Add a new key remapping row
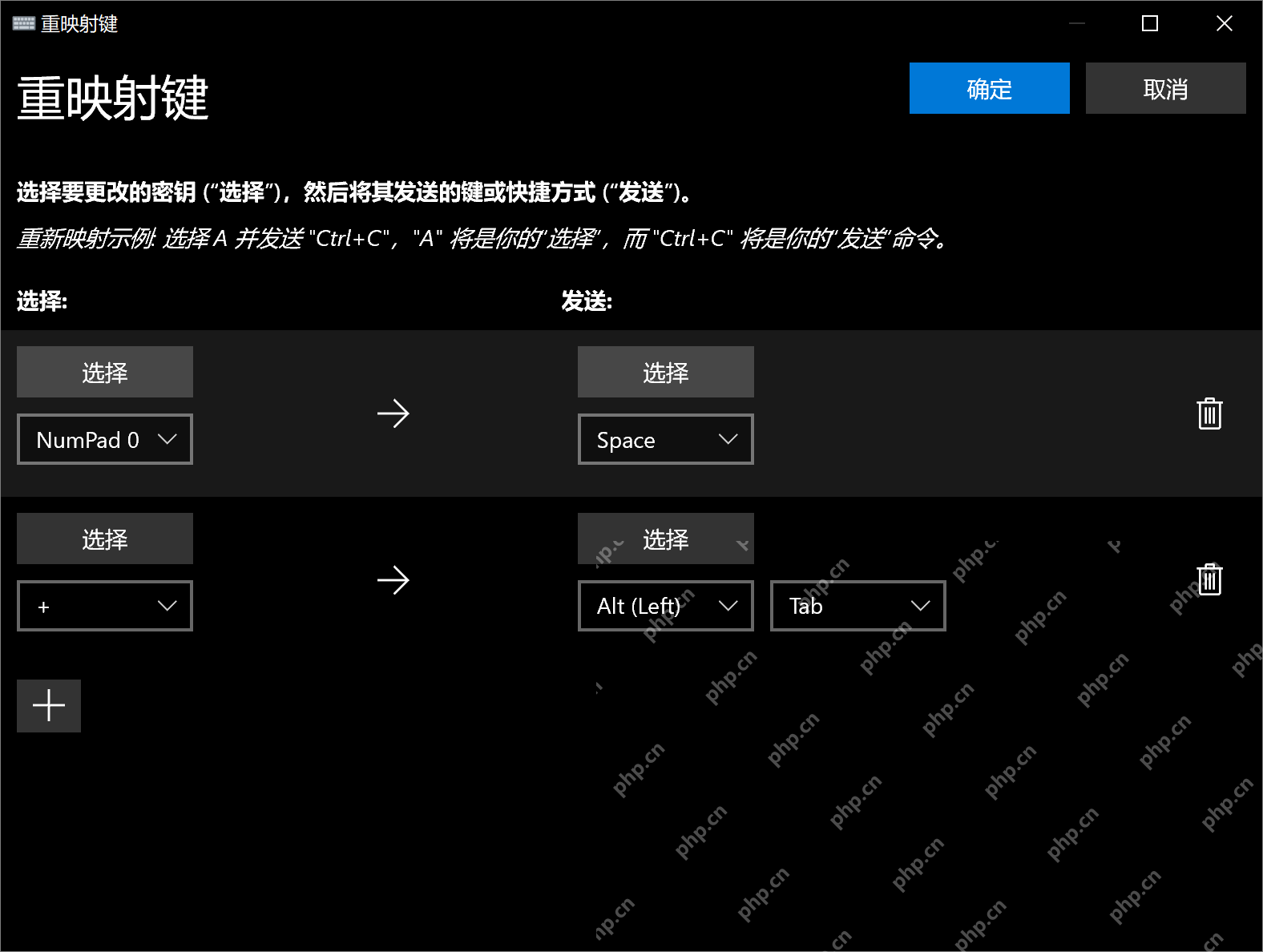Screen dimensions: 1263x952 pyautogui.click(x=49, y=705)
